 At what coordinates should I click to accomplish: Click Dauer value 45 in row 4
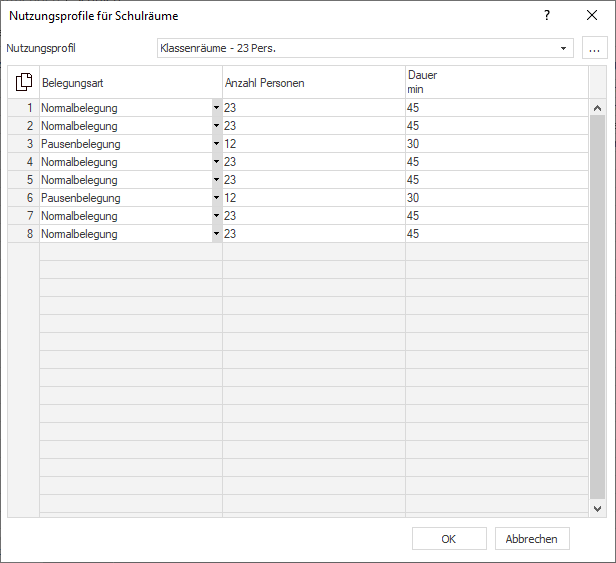(x=497, y=162)
